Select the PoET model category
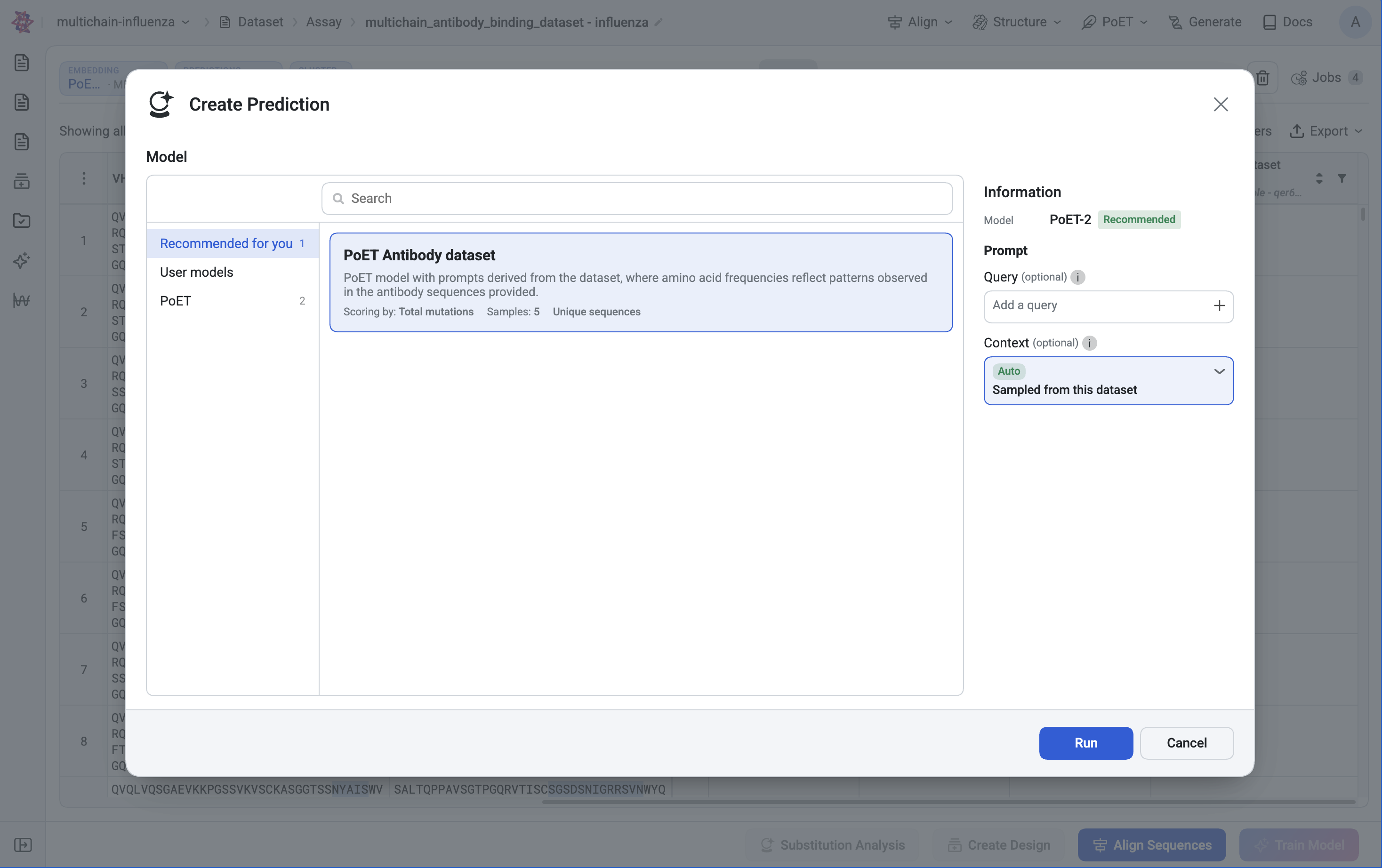This screenshot has height=868, width=1382. (x=233, y=301)
